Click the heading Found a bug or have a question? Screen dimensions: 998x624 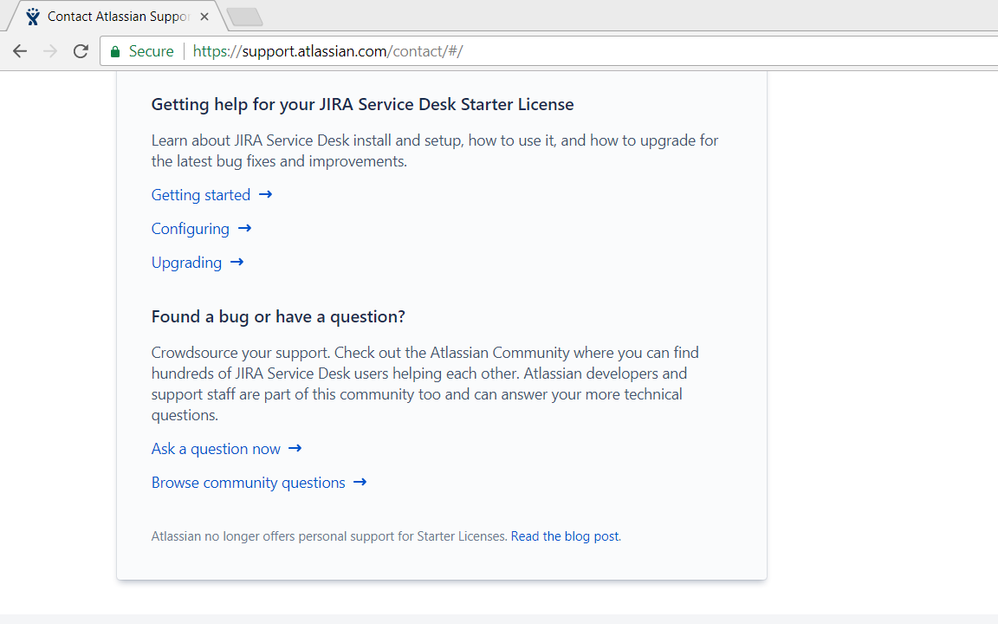[278, 316]
